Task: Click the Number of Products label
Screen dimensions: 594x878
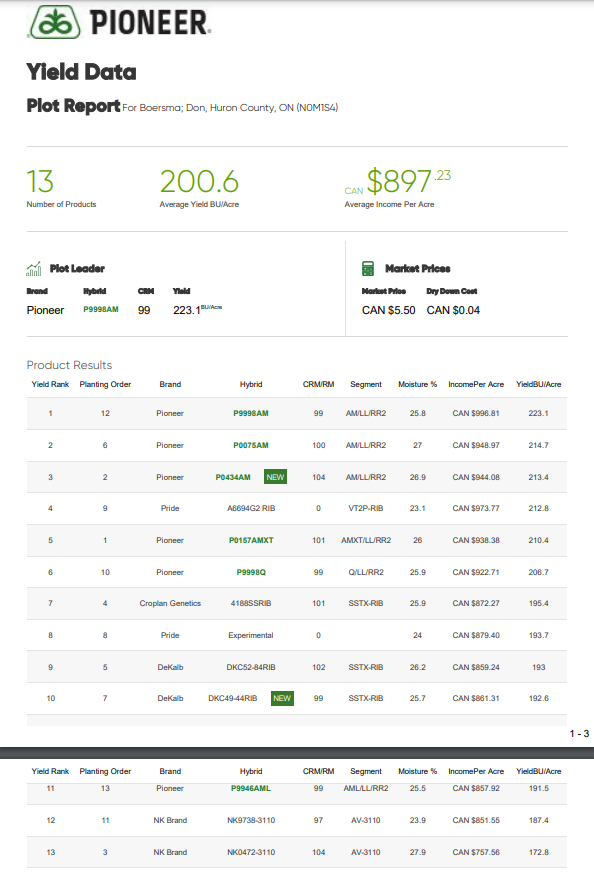Action: 62,204
